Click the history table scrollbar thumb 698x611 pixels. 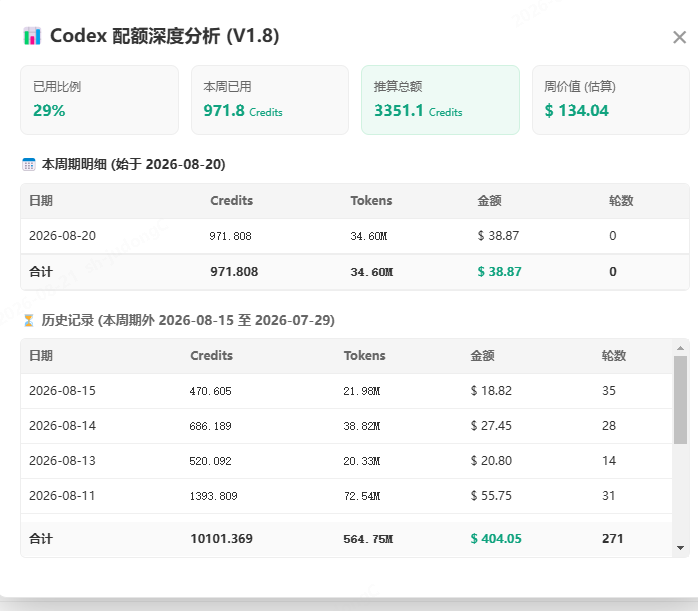point(680,400)
